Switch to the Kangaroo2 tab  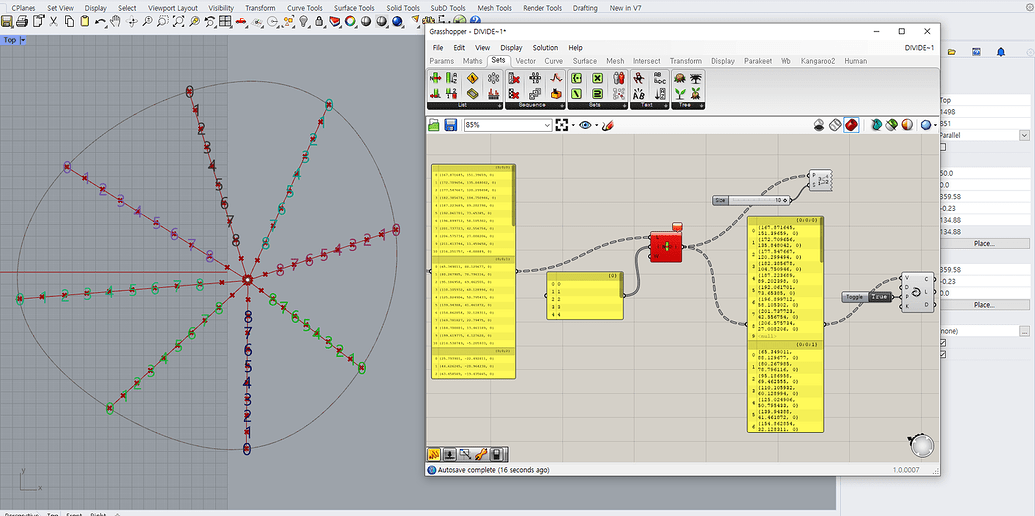(817, 61)
